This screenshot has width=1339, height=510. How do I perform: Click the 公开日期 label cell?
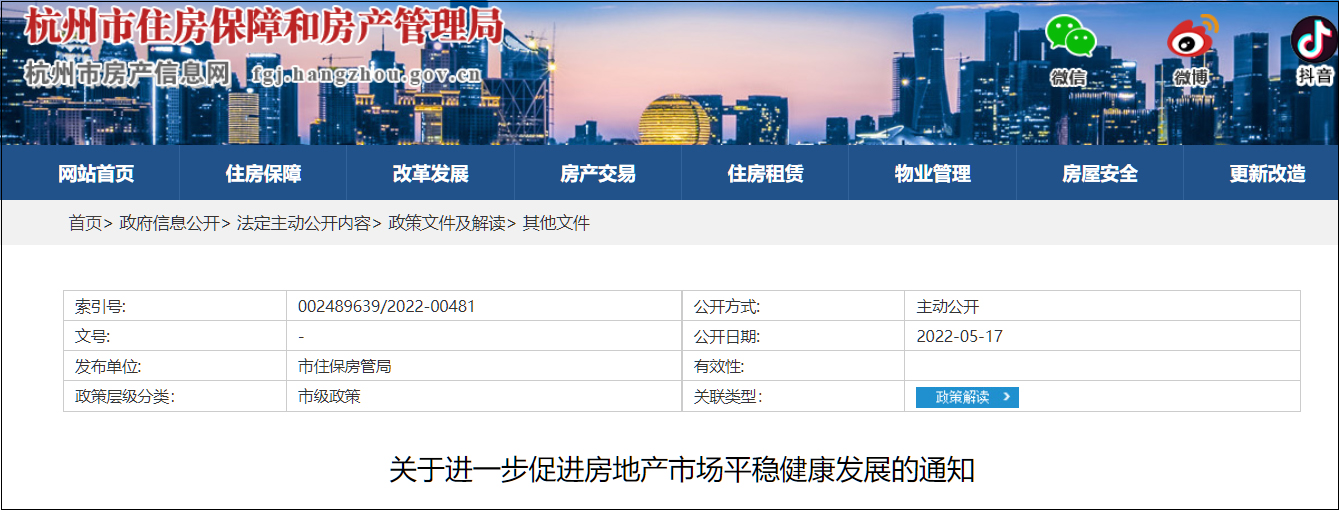point(793,336)
